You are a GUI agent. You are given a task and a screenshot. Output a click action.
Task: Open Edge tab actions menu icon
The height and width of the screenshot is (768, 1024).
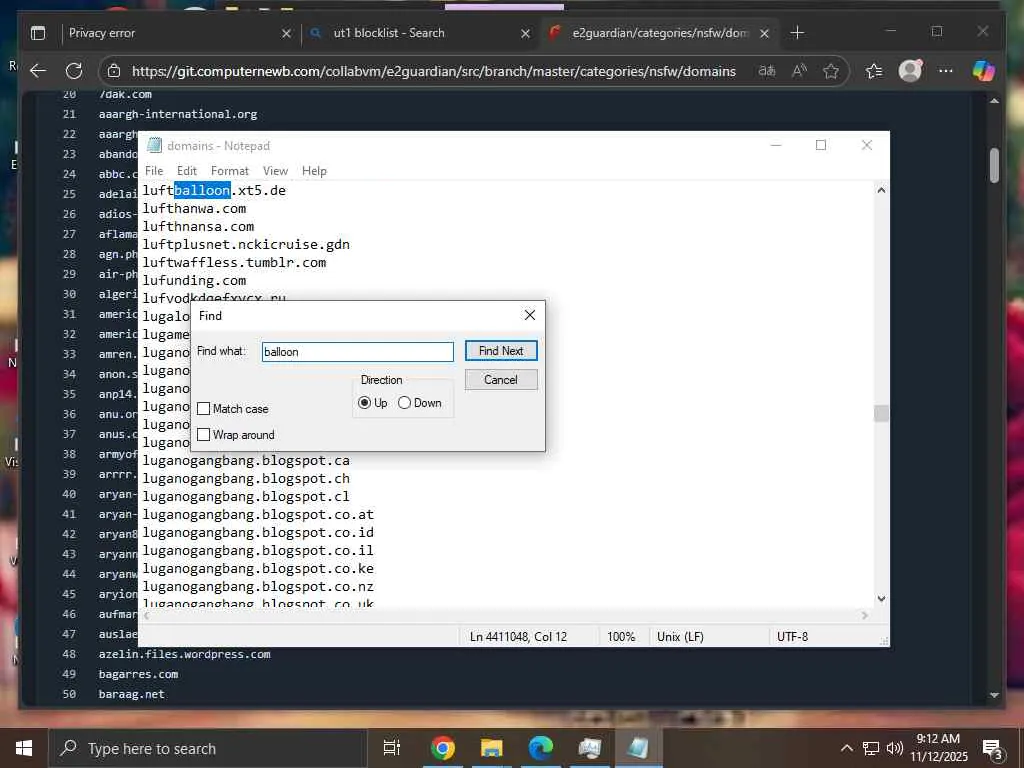point(38,33)
